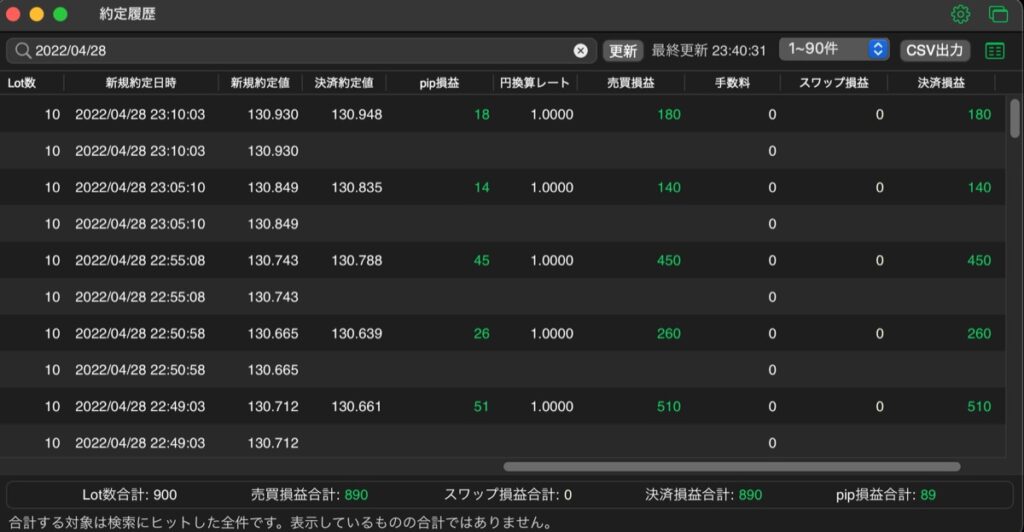Click 決済損益 value 450
This screenshot has height=532, width=1024.
tap(979, 260)
